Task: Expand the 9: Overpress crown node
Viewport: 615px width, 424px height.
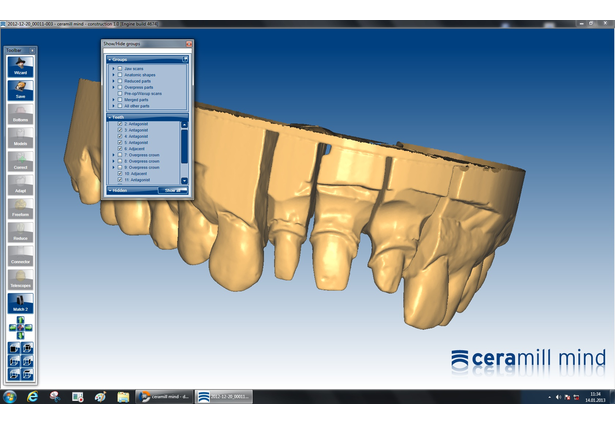Action: 113,167
